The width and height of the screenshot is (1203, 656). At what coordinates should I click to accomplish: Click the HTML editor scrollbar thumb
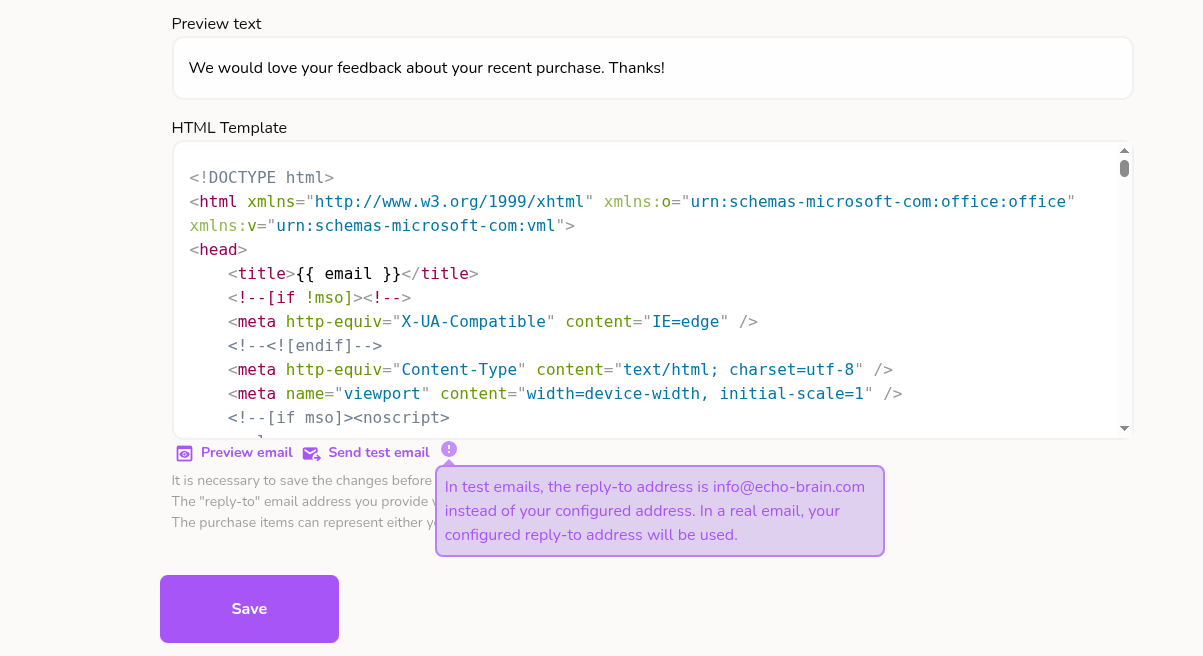point(1124,168)
